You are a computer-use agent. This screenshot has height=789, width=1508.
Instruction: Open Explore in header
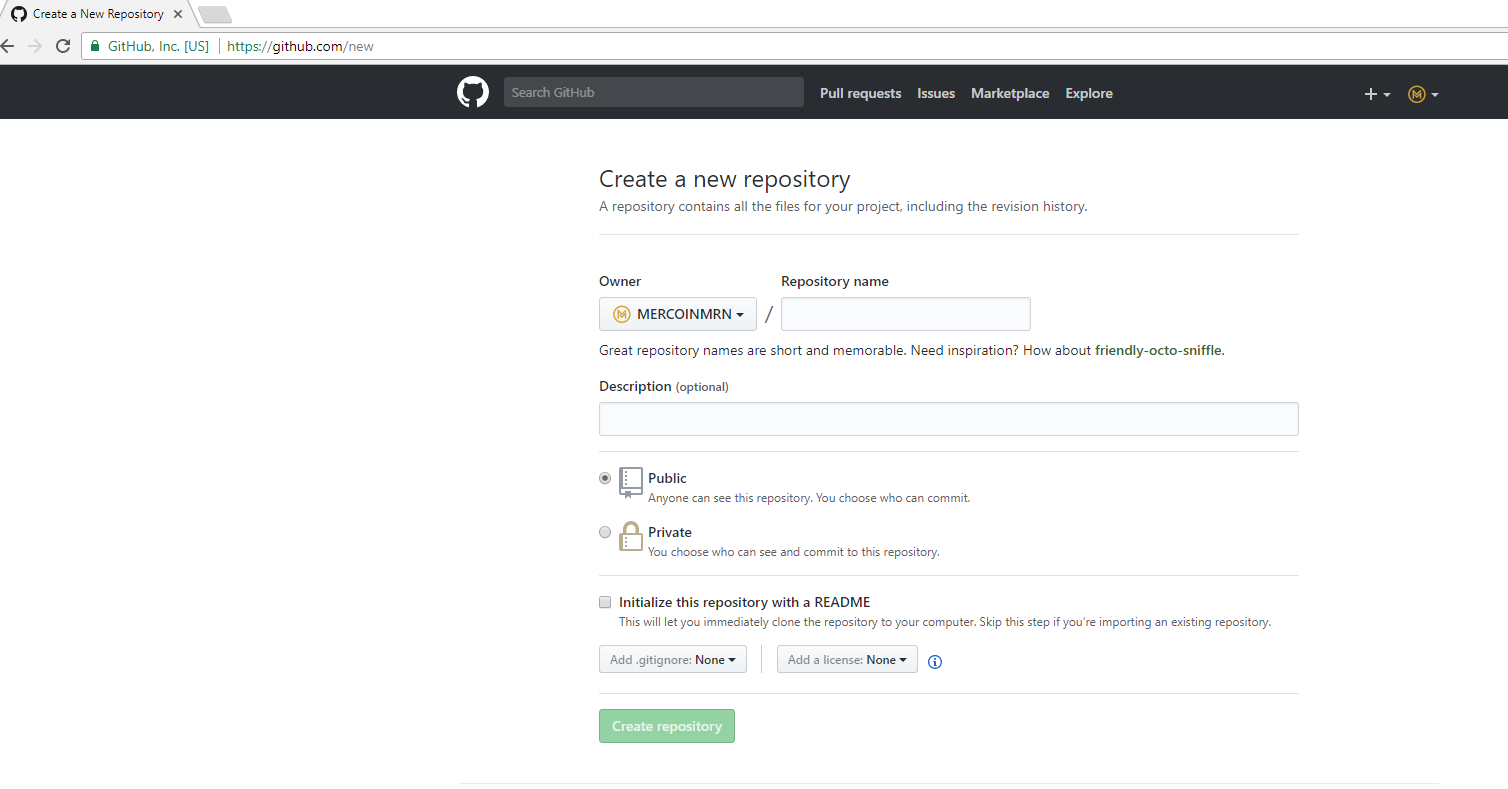(x=1089, y=93)
